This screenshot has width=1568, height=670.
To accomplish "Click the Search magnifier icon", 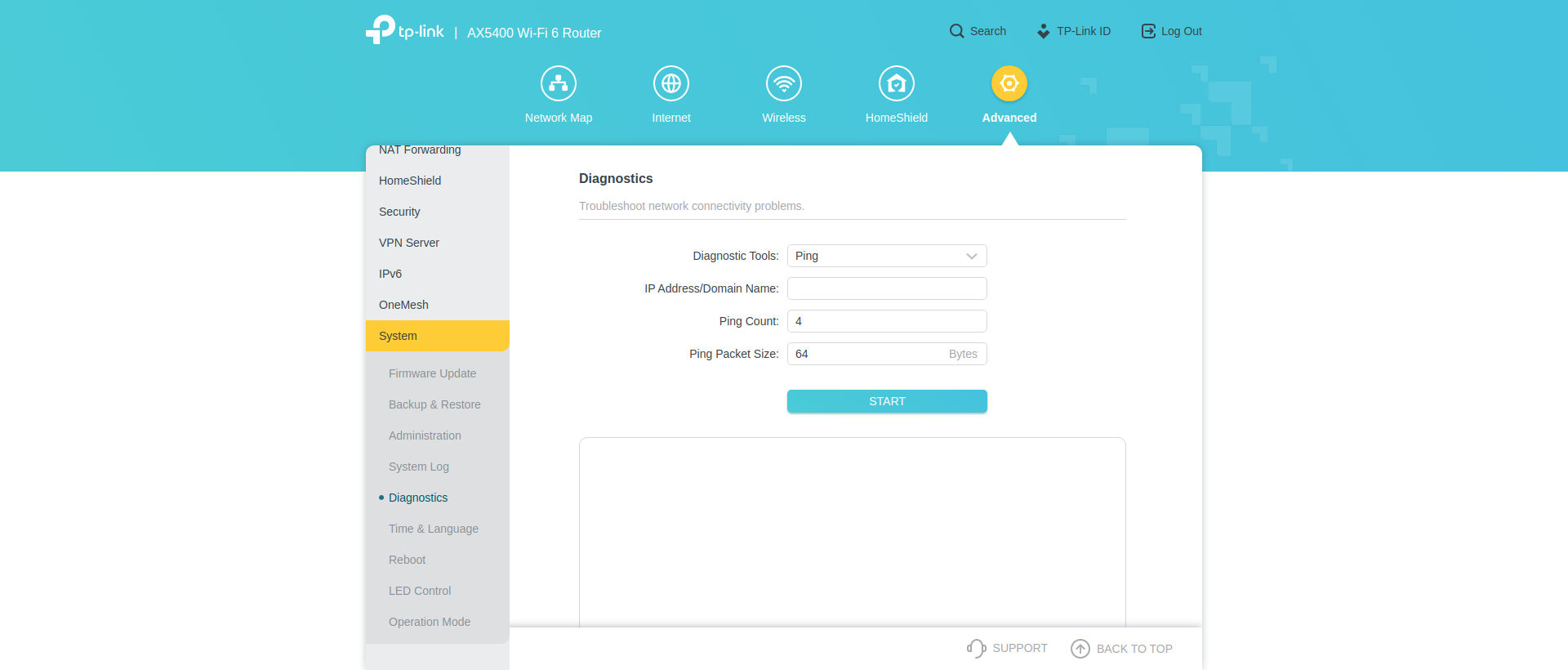I will [956, 31].
